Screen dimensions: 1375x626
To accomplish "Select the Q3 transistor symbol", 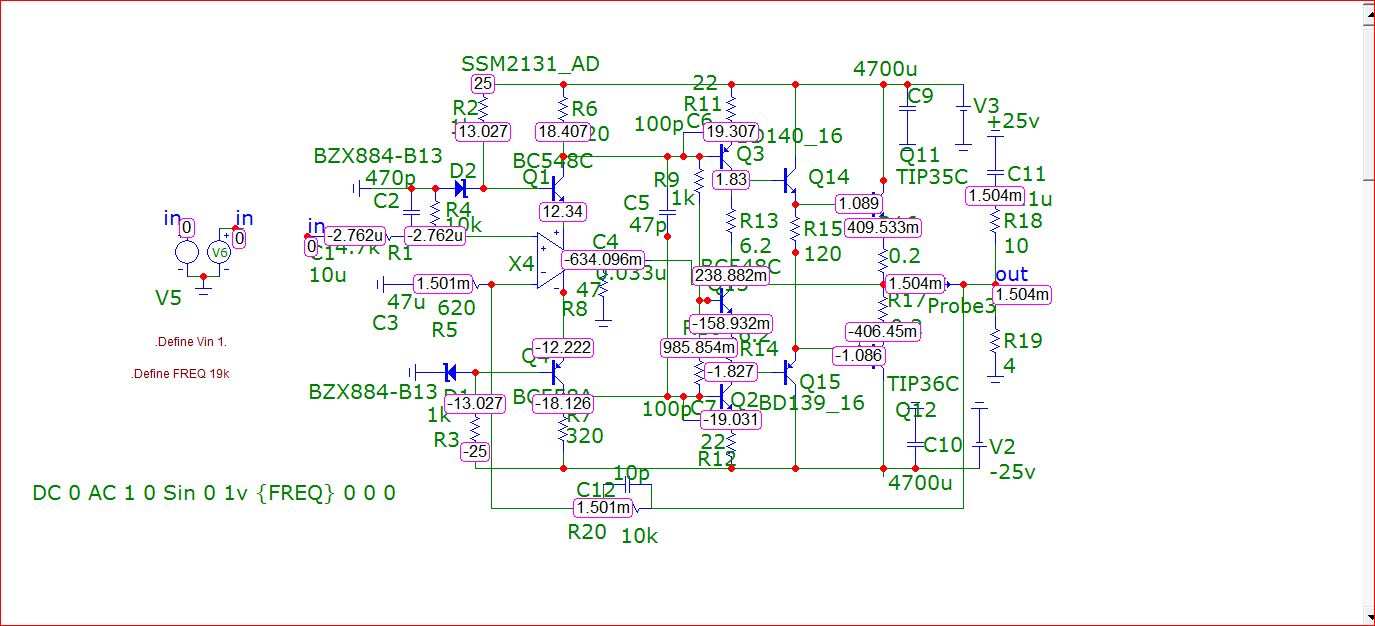I will point(728,156).
